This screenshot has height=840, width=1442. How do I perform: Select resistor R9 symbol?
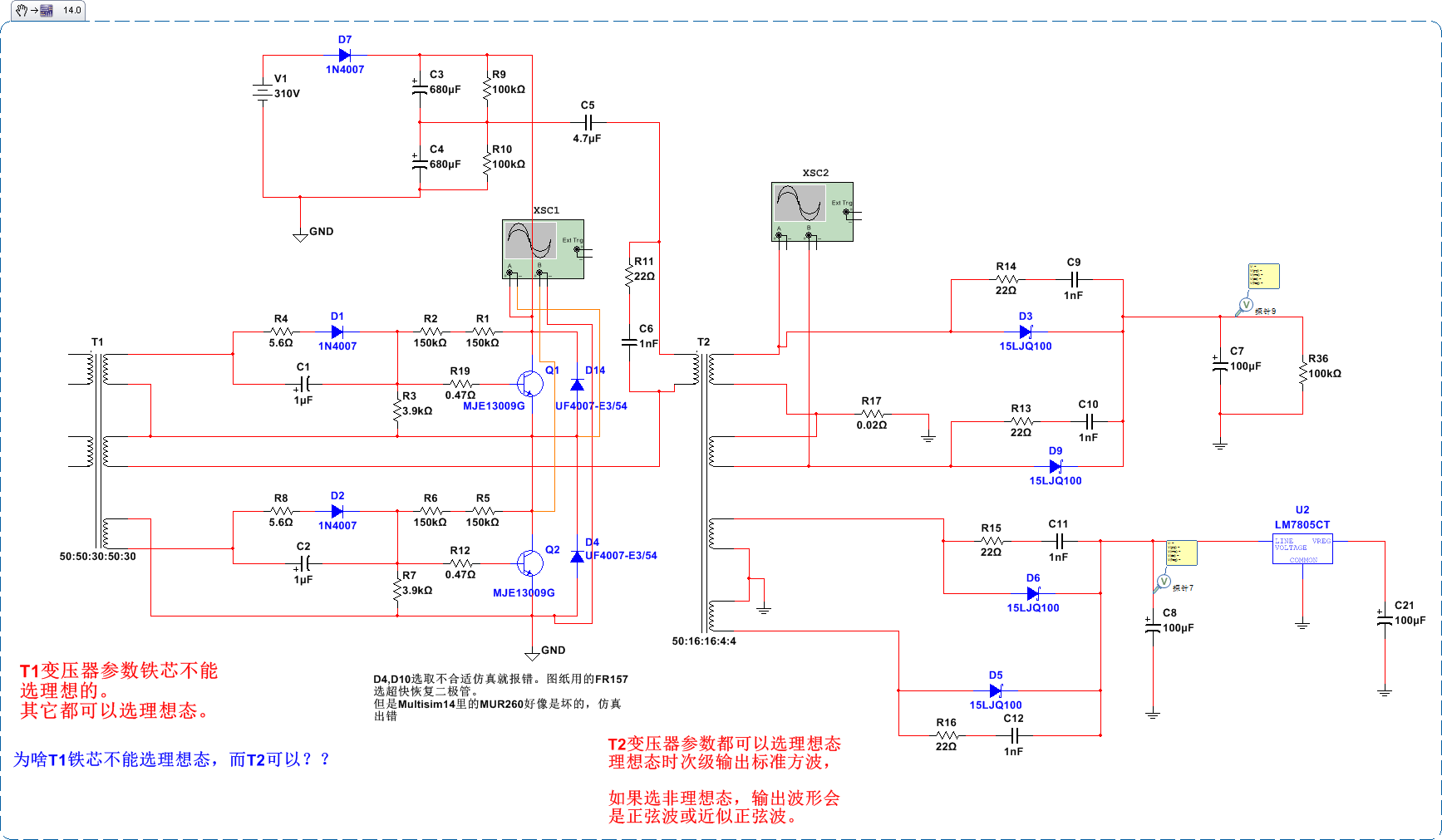[487, 89]
